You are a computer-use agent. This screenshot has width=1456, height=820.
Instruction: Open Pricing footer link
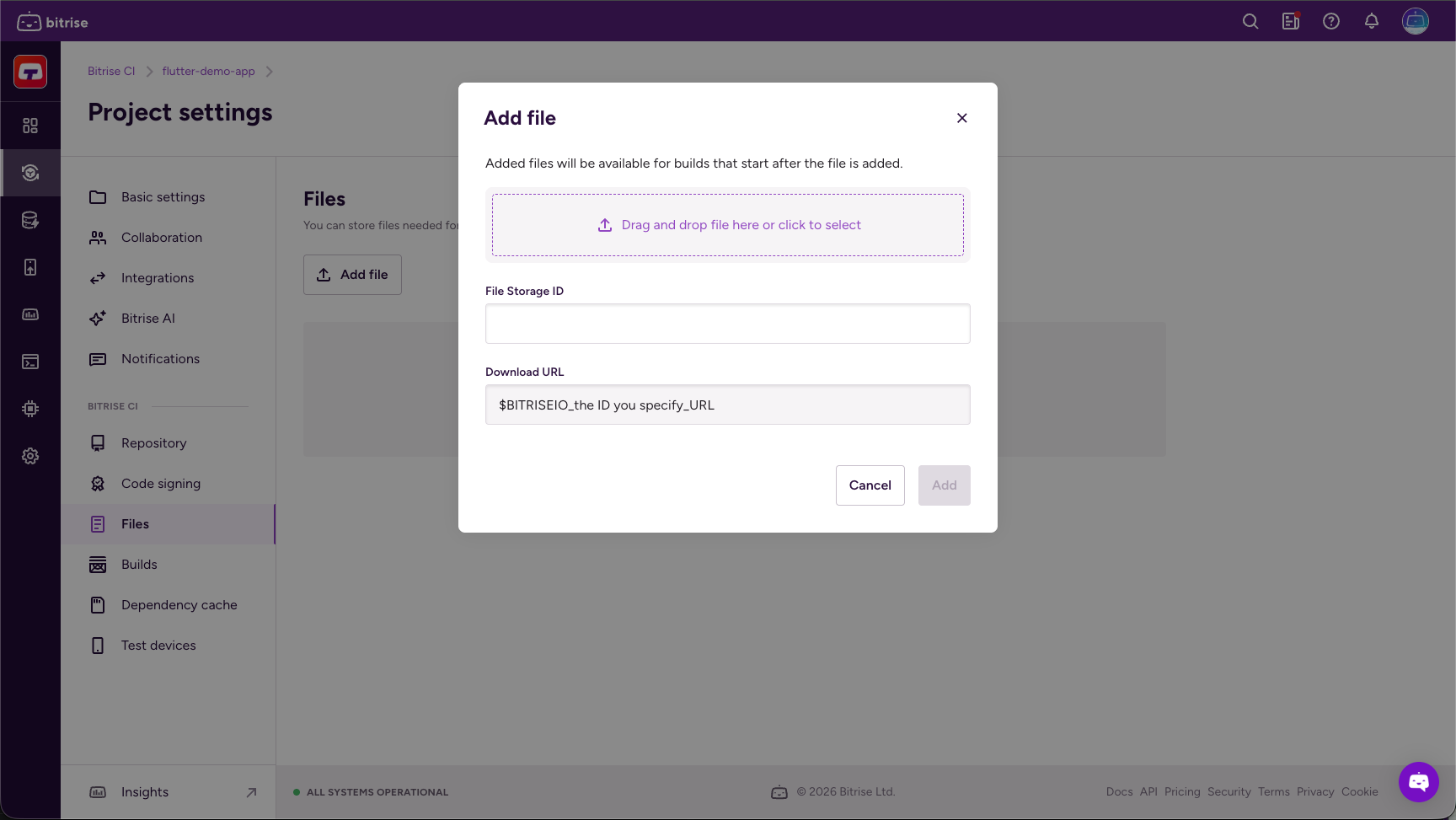[x=1182, y=792]
